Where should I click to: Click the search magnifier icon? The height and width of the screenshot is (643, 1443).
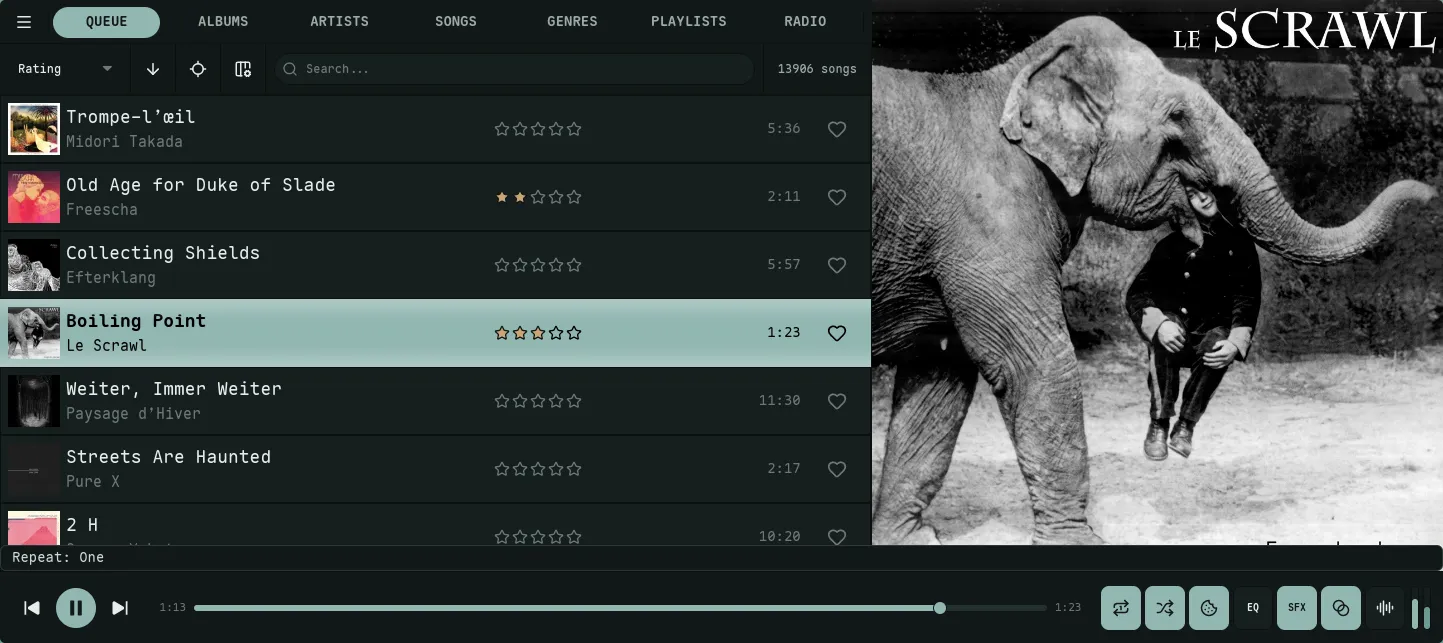pyautogui.click(x=290, y=69)
